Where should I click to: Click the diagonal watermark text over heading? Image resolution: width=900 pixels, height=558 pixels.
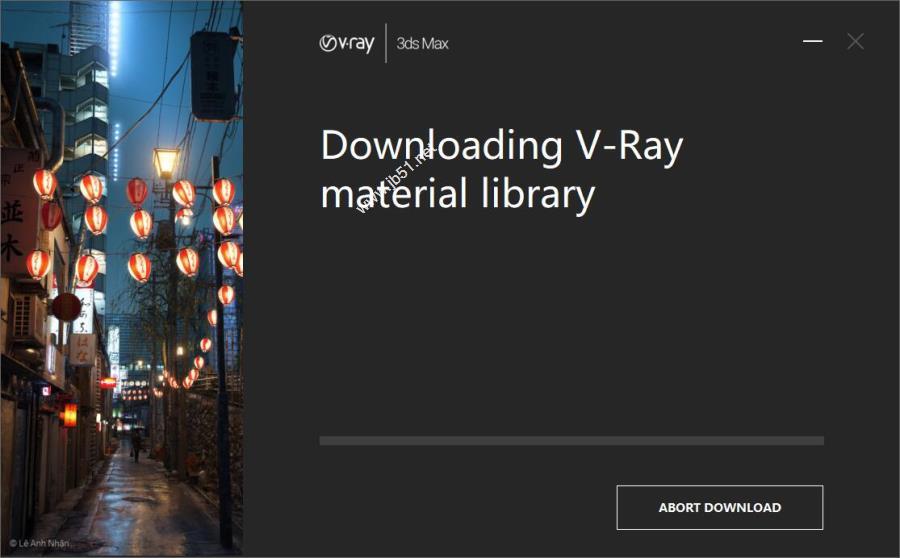tap(395, 179)
